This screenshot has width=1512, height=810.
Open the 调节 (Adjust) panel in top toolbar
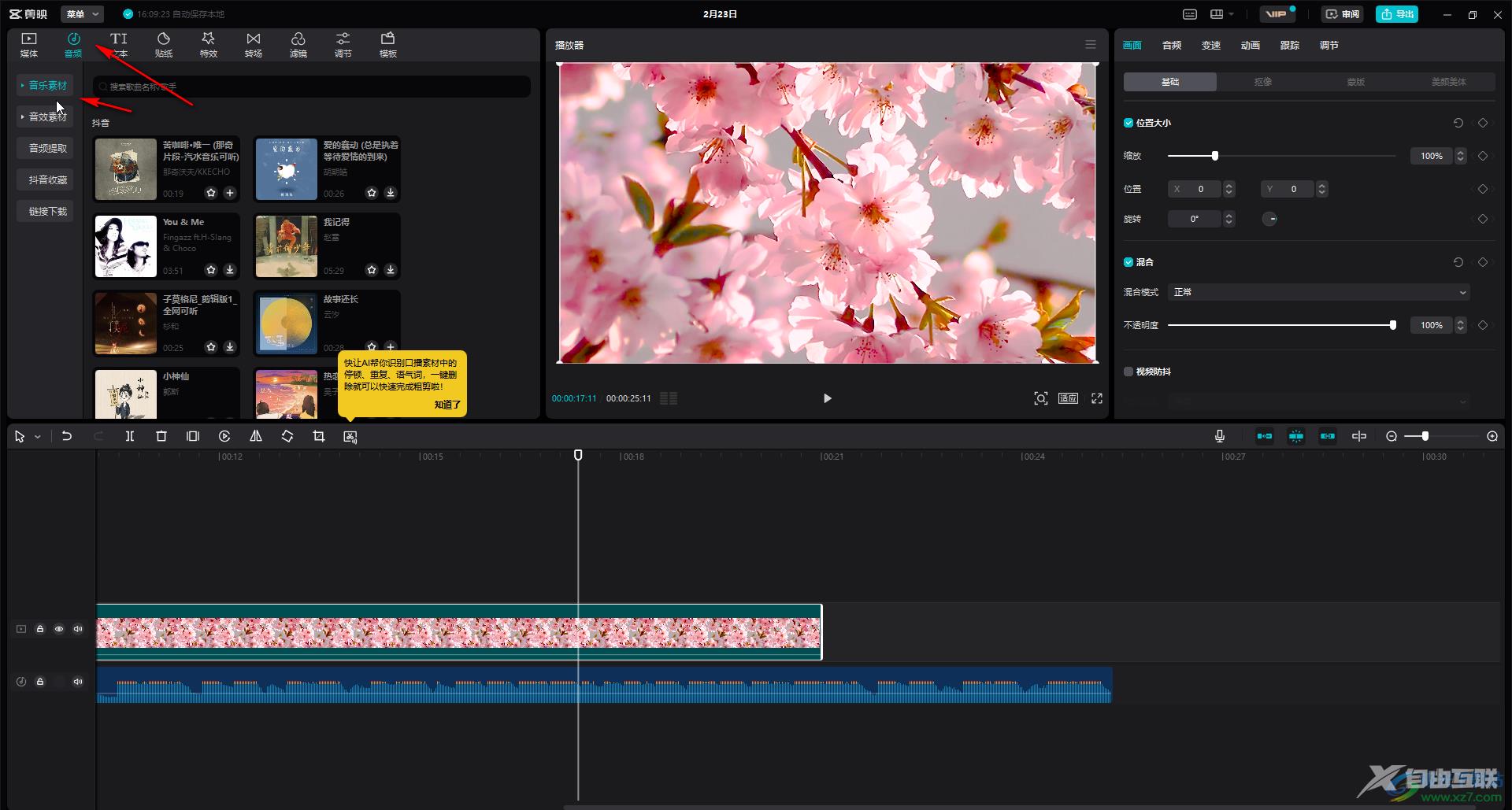(x=343, y=45)
